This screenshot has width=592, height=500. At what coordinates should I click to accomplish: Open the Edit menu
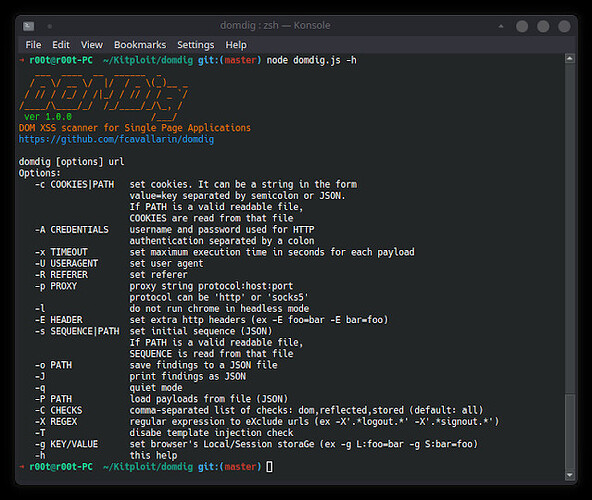(x=61, y=45)
